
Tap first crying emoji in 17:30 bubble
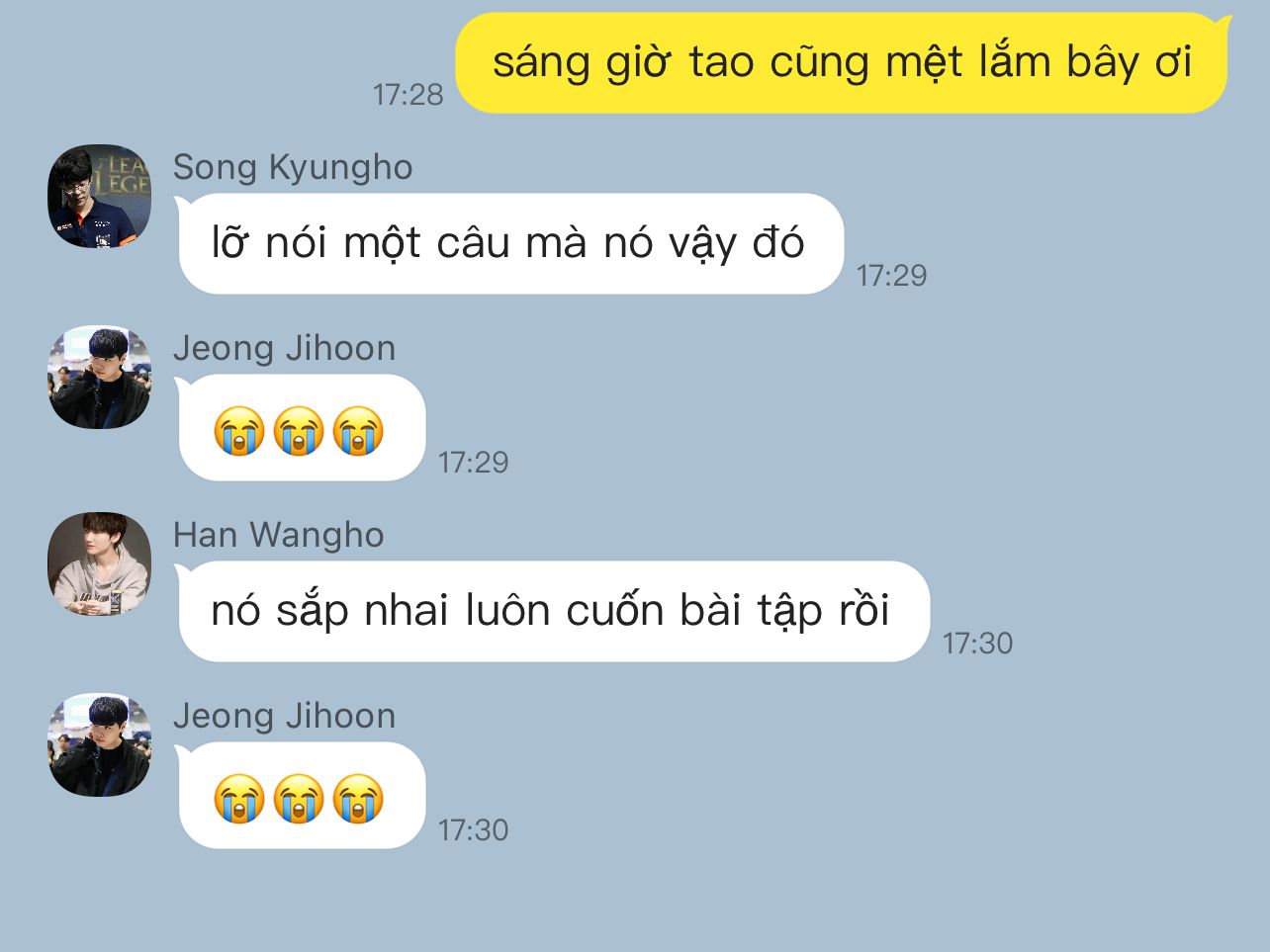pyautogui.click(x=239, y=798)
